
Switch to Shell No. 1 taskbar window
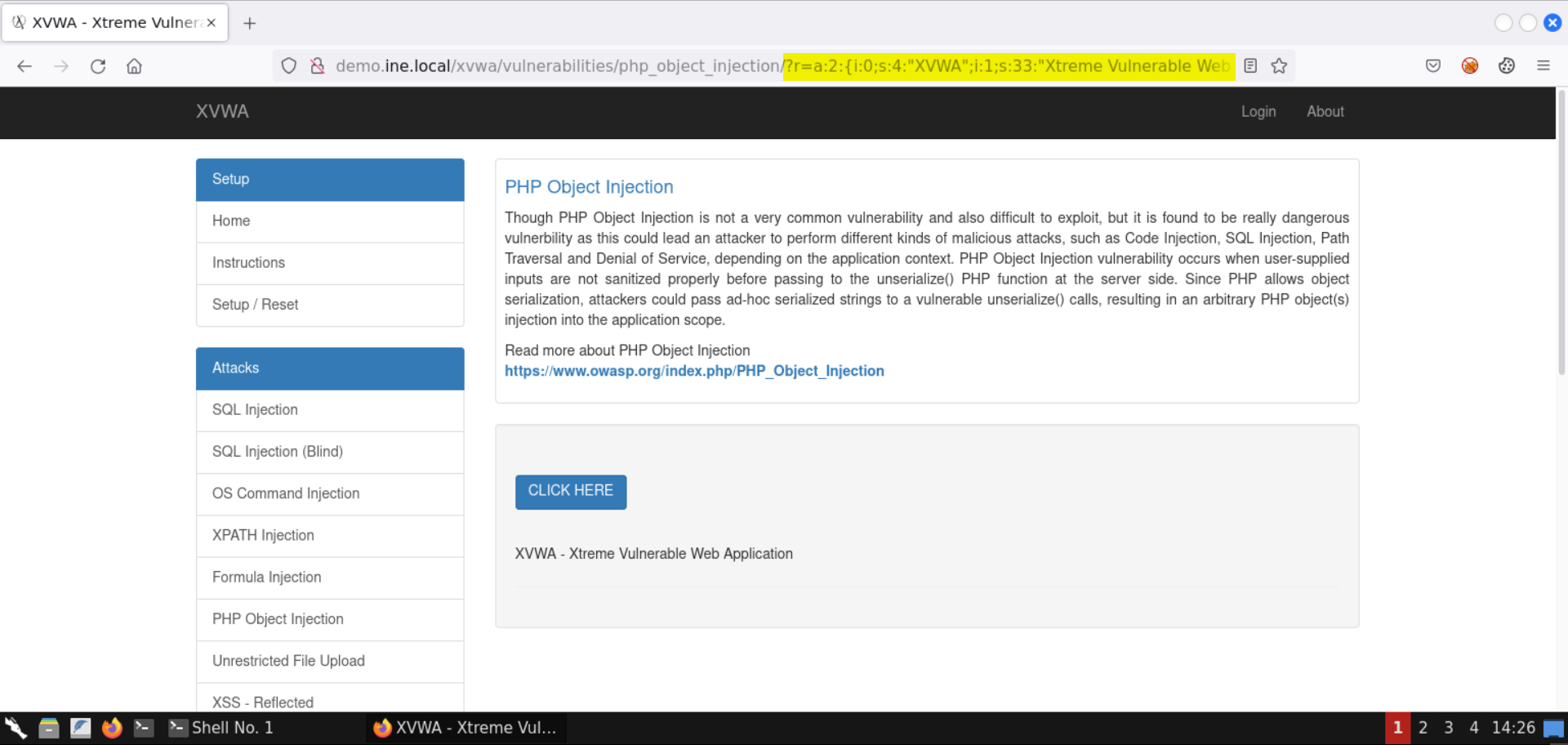point(221,727)
